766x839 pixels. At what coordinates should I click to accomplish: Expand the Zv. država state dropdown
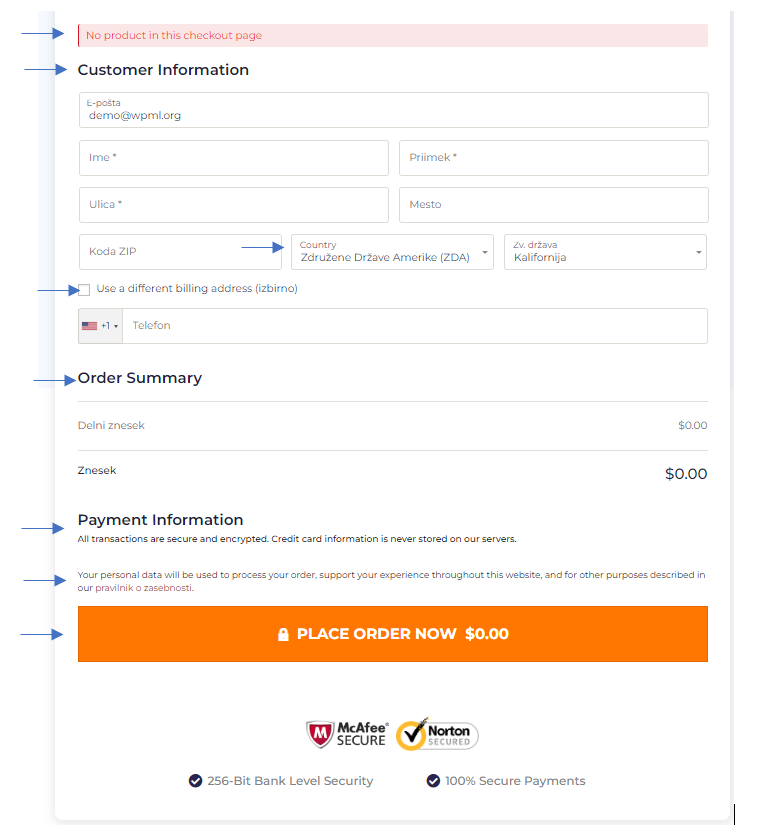[605, 252]
